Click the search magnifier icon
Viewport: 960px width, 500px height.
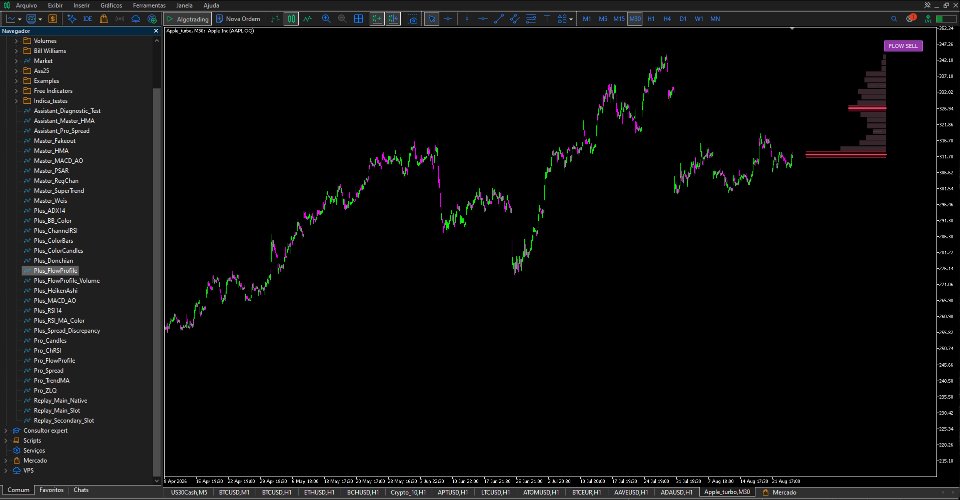pos(894,19)
